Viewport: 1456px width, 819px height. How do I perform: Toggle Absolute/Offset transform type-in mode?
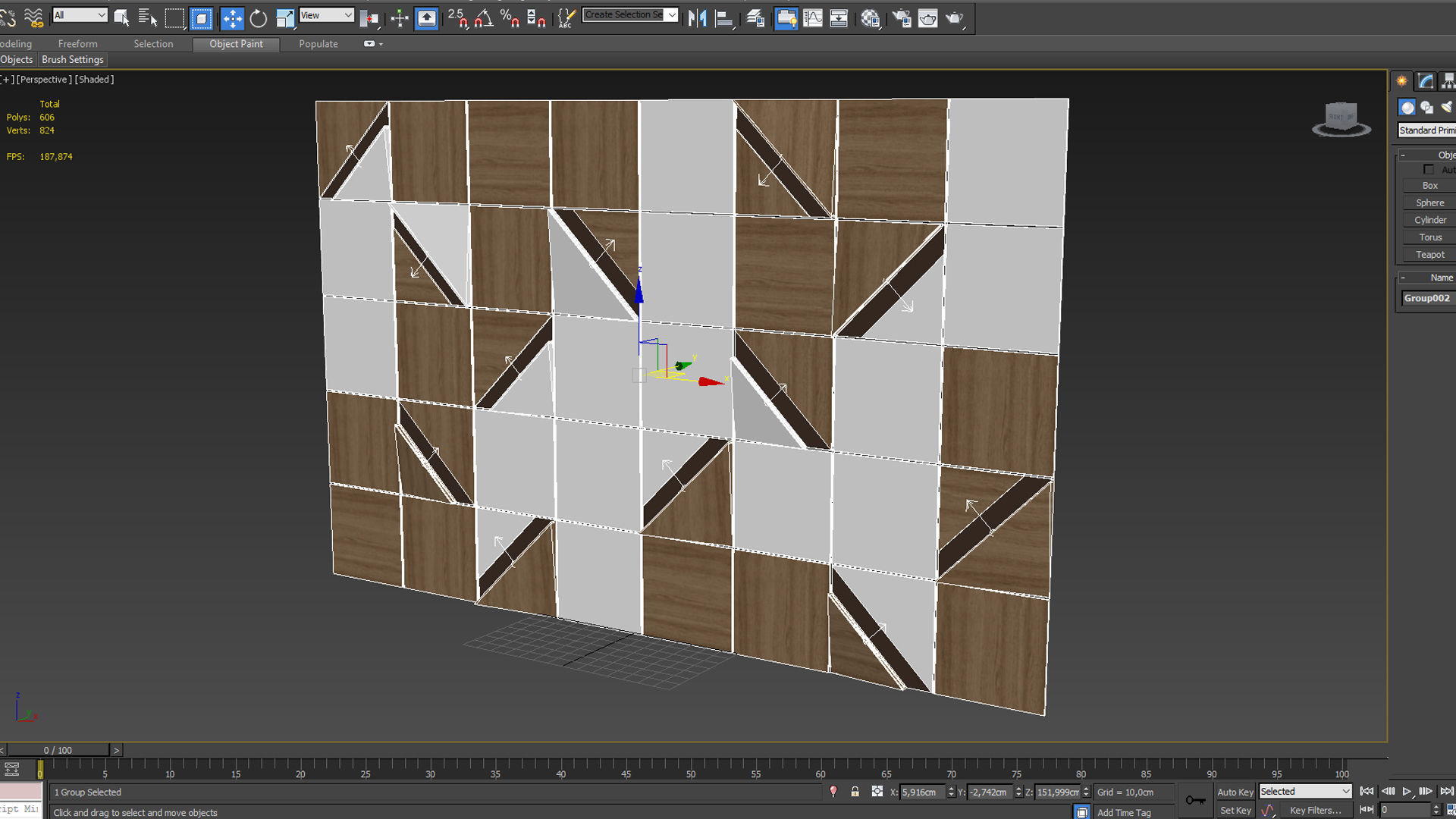tap(877, 792)
